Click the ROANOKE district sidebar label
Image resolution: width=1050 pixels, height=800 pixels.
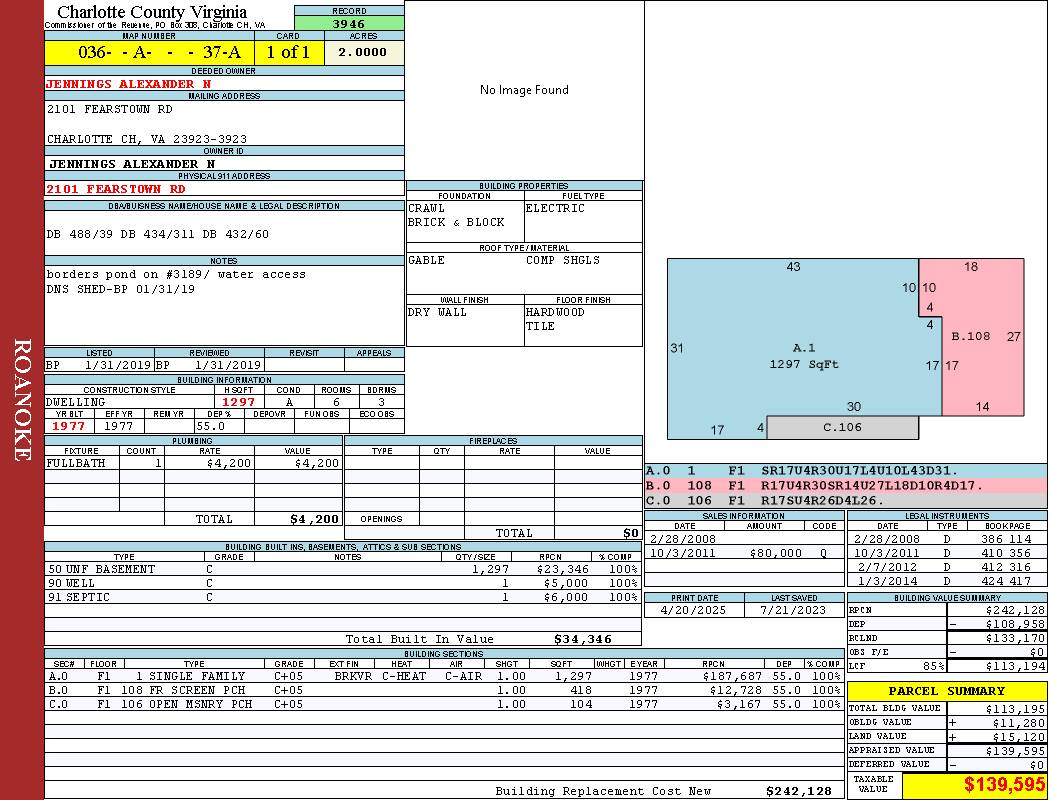[x=22, y=400]
